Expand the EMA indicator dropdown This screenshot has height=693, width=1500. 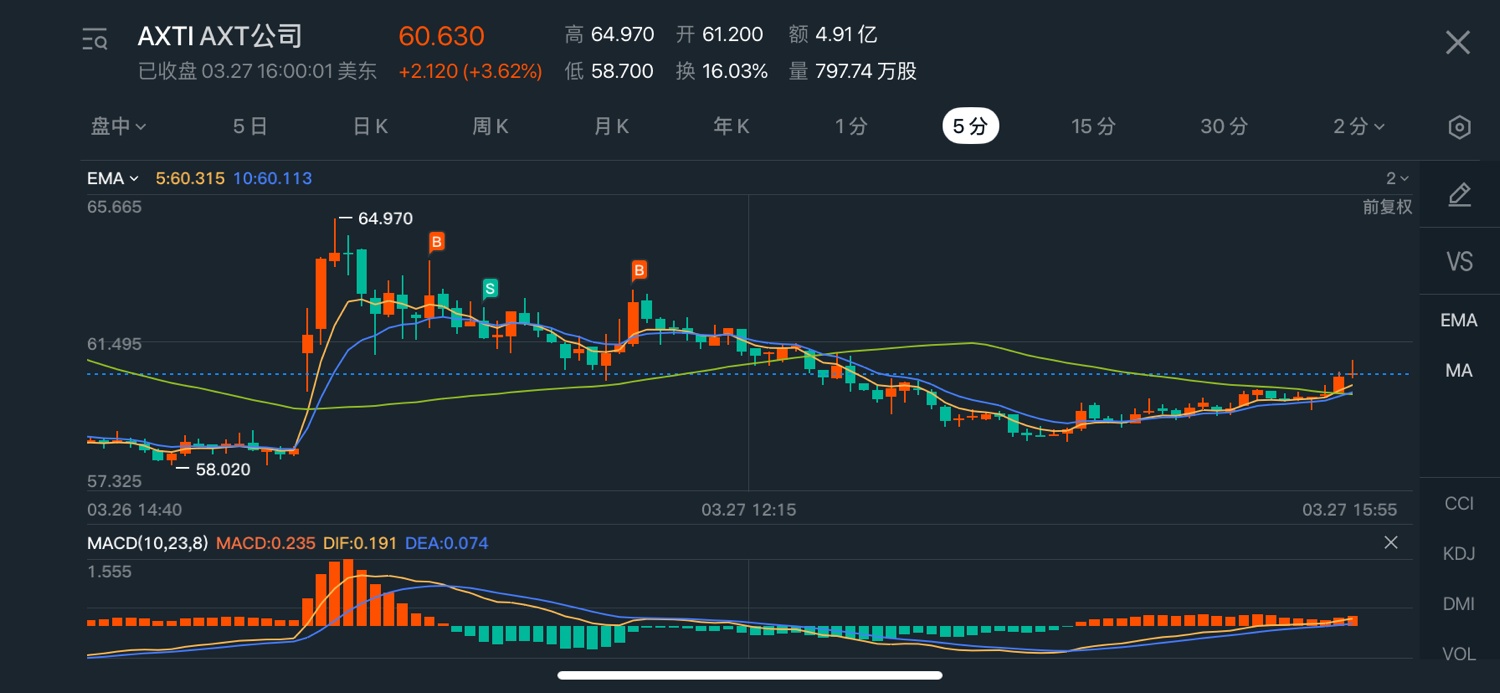tap(113, 179)
